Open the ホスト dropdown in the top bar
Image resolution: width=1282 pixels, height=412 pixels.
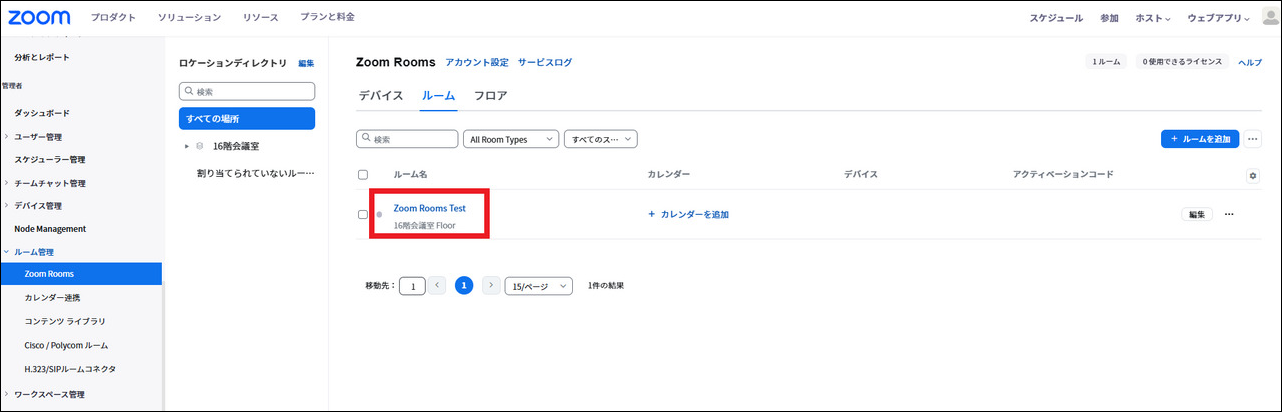tap(1154, 18)
